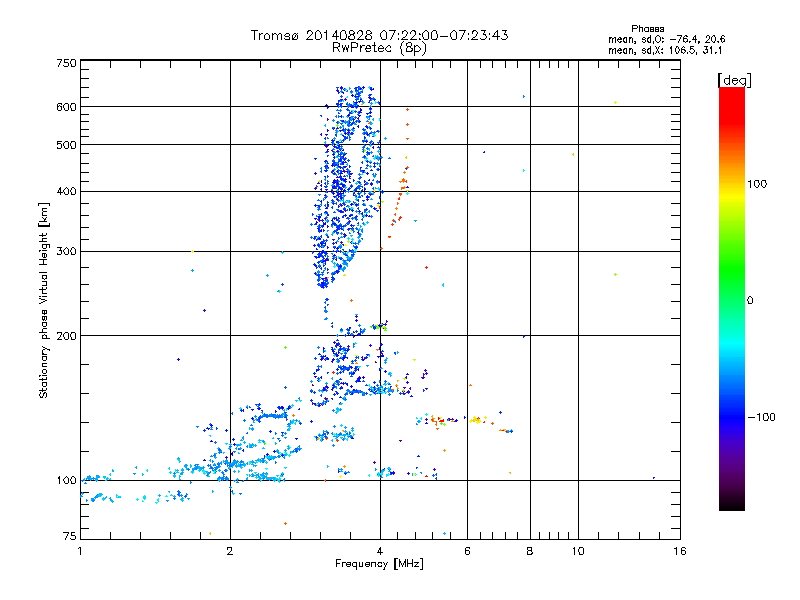Click x-axis tick label '10'
Screen dimensions: 800x600
click(578, 551)
